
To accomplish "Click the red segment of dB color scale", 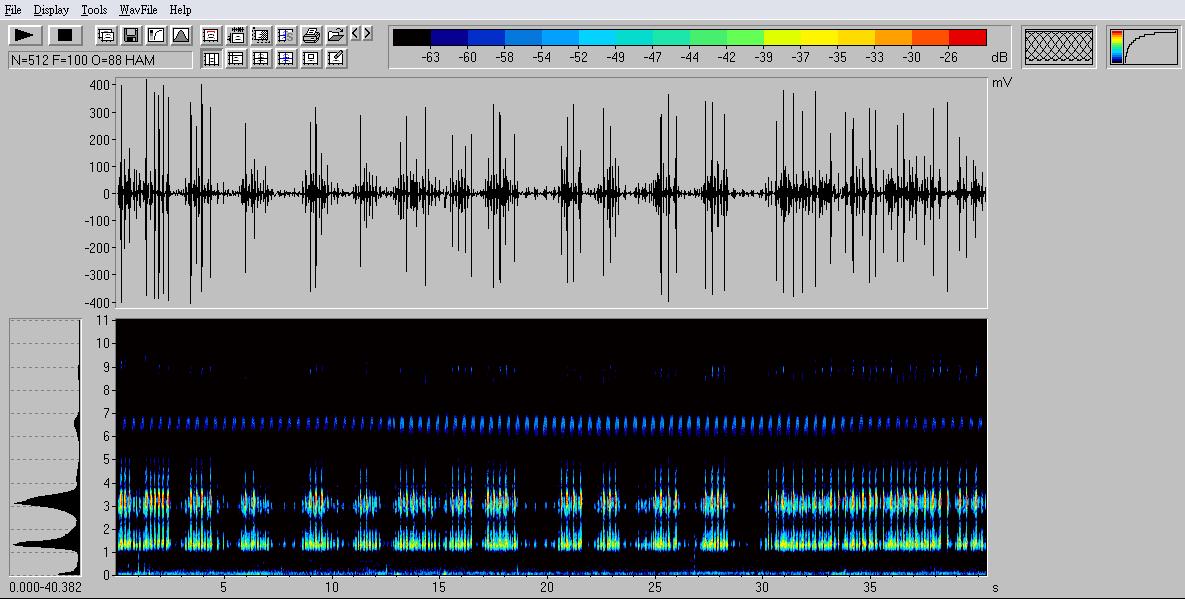I will click(x=967, y=38).
